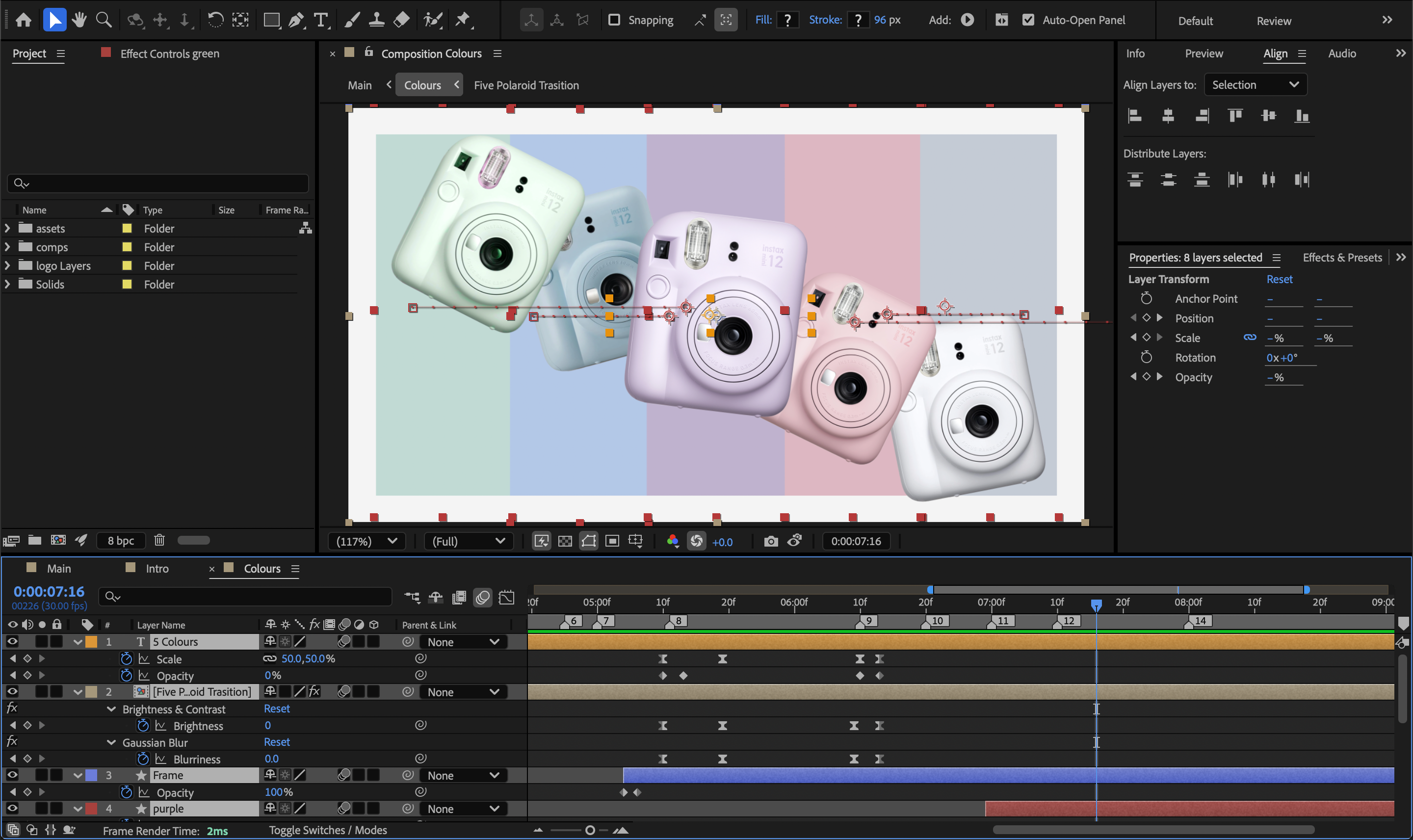Viewport: 1413px width, 840px height.
Task: Reset the Gaussian Blur effect
Action: pos(277,741)
